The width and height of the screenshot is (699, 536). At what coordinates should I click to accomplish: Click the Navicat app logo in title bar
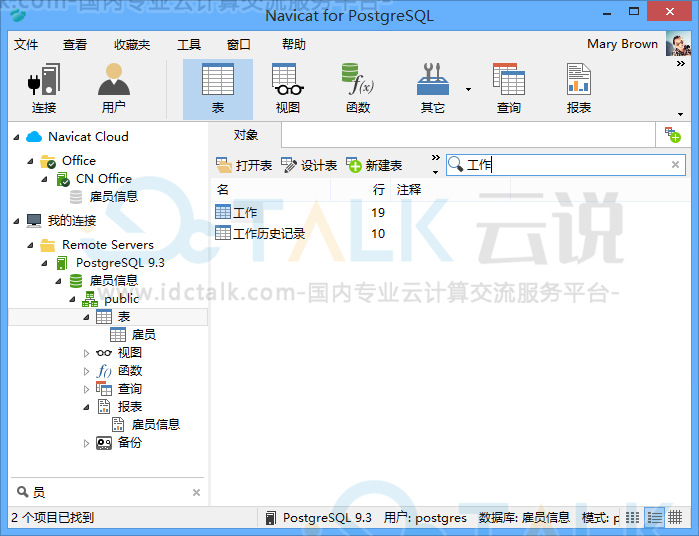pyautogui.click(x=18, y=16)
